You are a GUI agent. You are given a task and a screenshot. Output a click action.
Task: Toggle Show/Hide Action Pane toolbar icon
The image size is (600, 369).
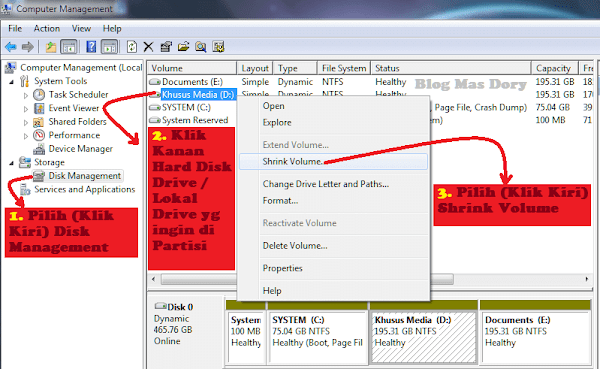tap(109, 47)
